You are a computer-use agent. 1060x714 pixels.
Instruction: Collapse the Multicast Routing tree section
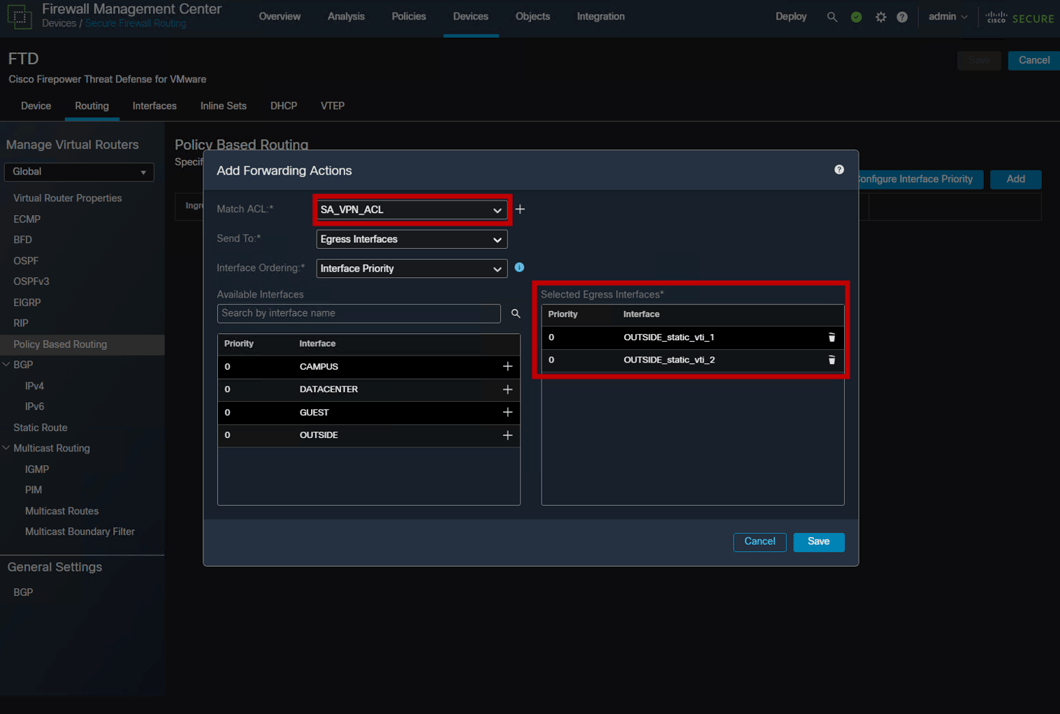[x=6, y=448]
